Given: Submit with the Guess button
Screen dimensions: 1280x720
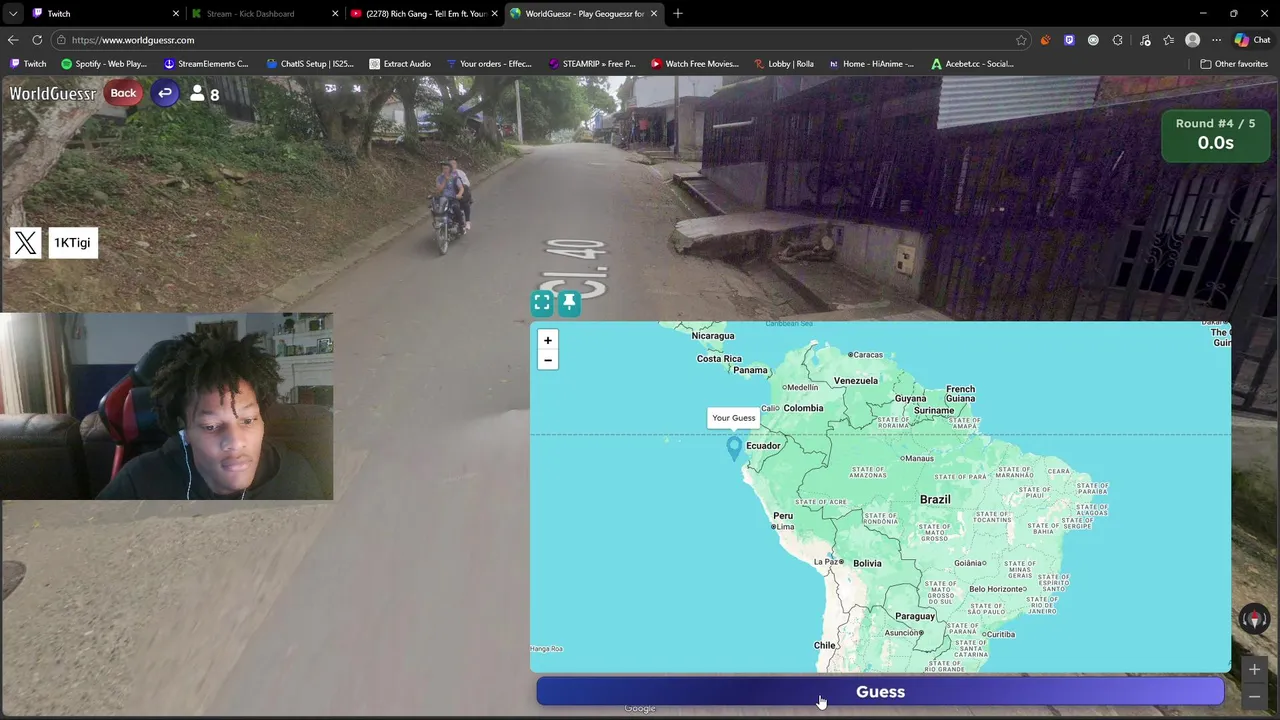Looking at the screenshot, I should click(x=880, y=692).
